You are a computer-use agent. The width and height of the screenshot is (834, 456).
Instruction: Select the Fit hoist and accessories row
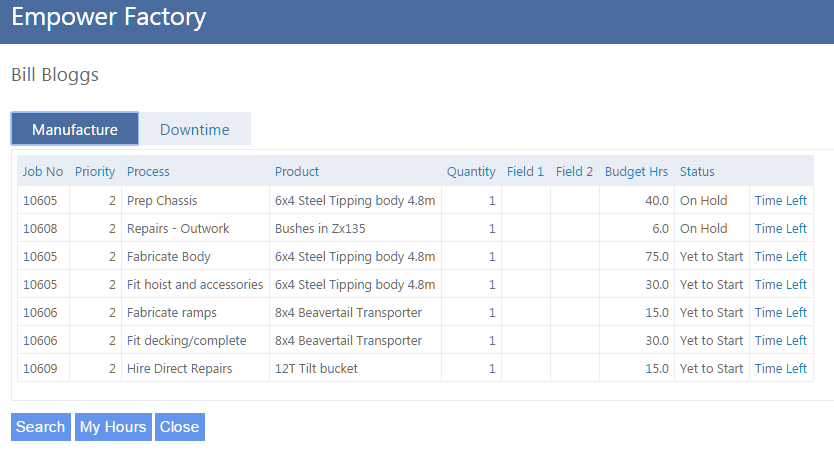coord(195,285)
